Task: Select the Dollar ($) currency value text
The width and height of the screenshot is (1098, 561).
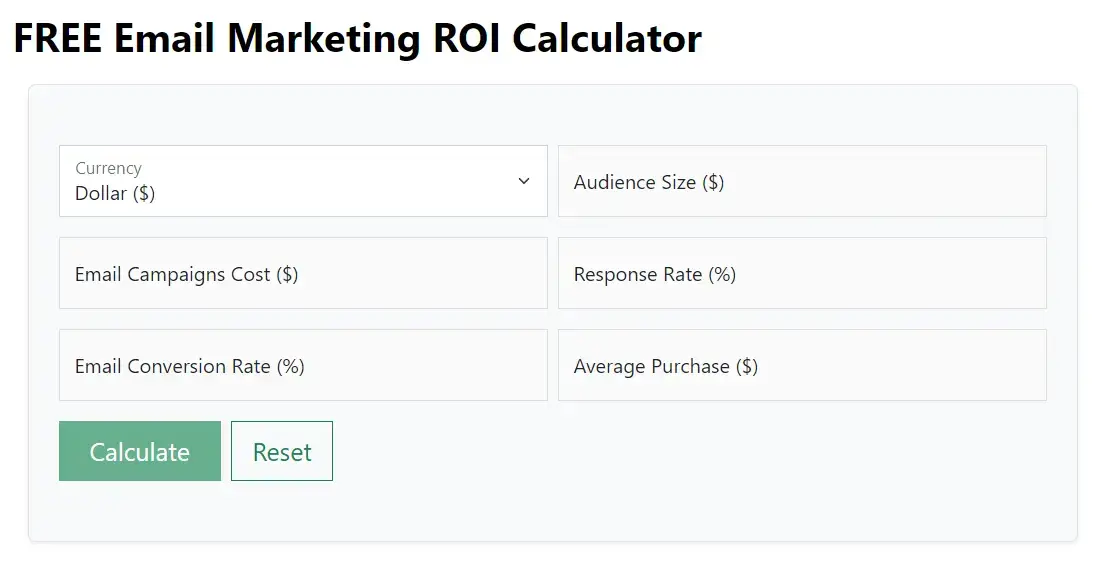Action: click(x=115, y=193)
